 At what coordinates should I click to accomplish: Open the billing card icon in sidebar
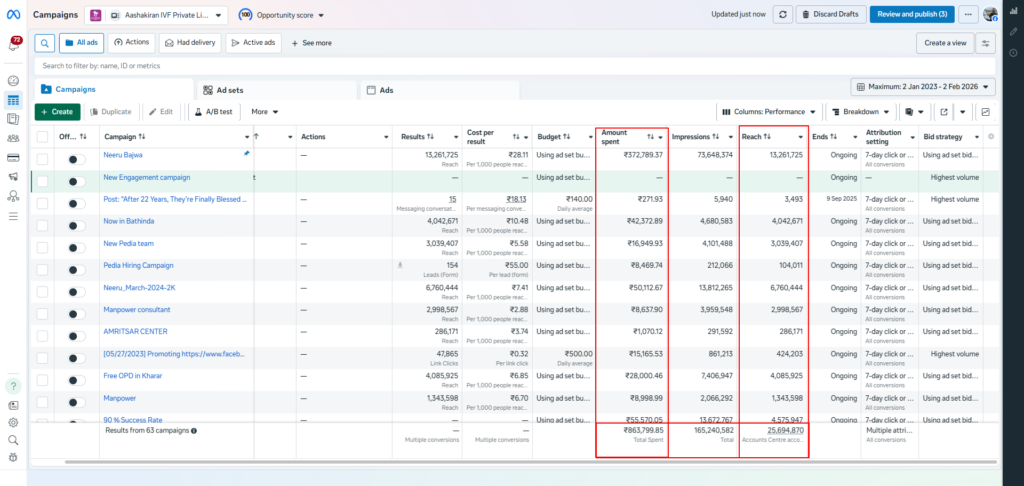click(x=13, y=157)
